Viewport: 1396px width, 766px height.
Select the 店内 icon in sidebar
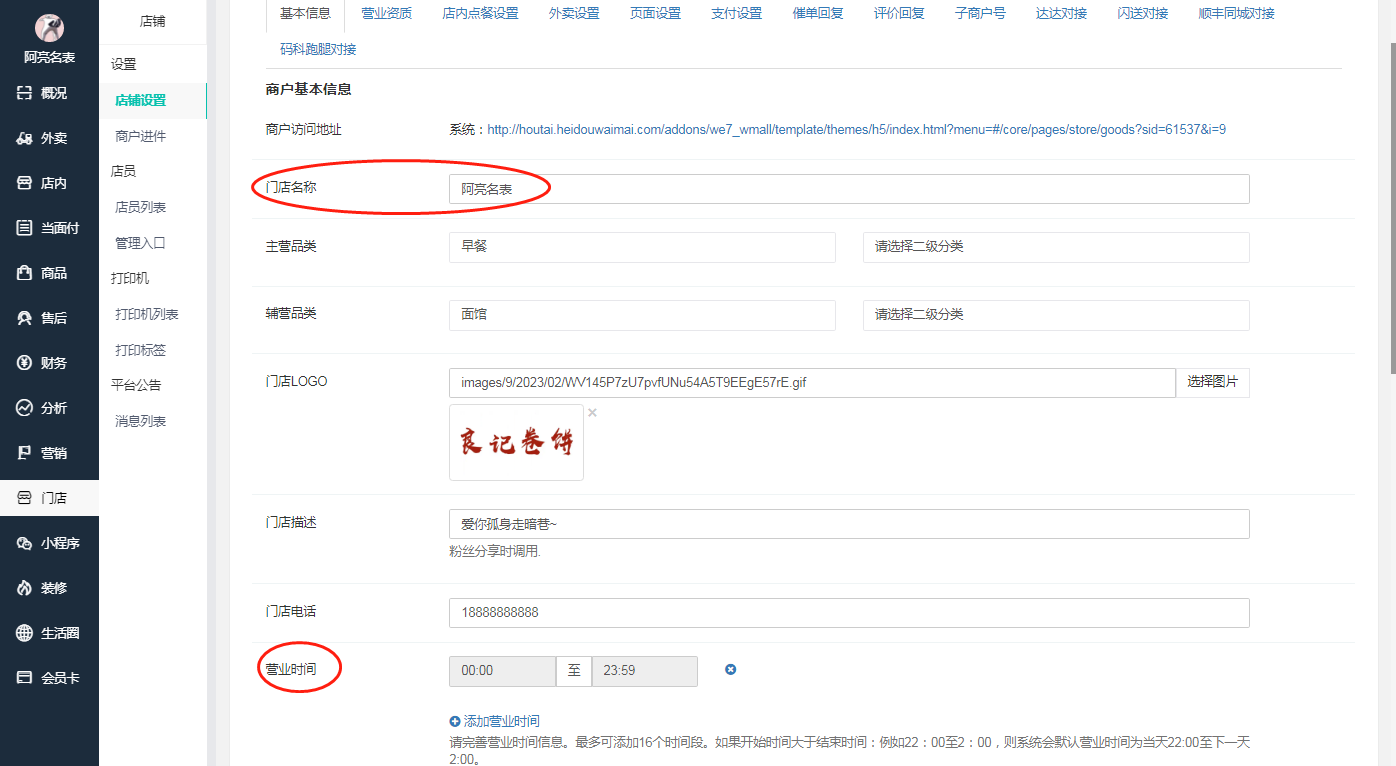click(x=25, y=183)
